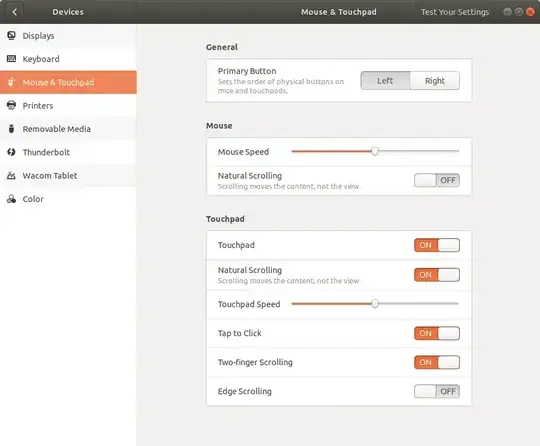Click the Touchpad Speed slider handle
This screenshot has width=540, height=446.
tap(375, 303)
